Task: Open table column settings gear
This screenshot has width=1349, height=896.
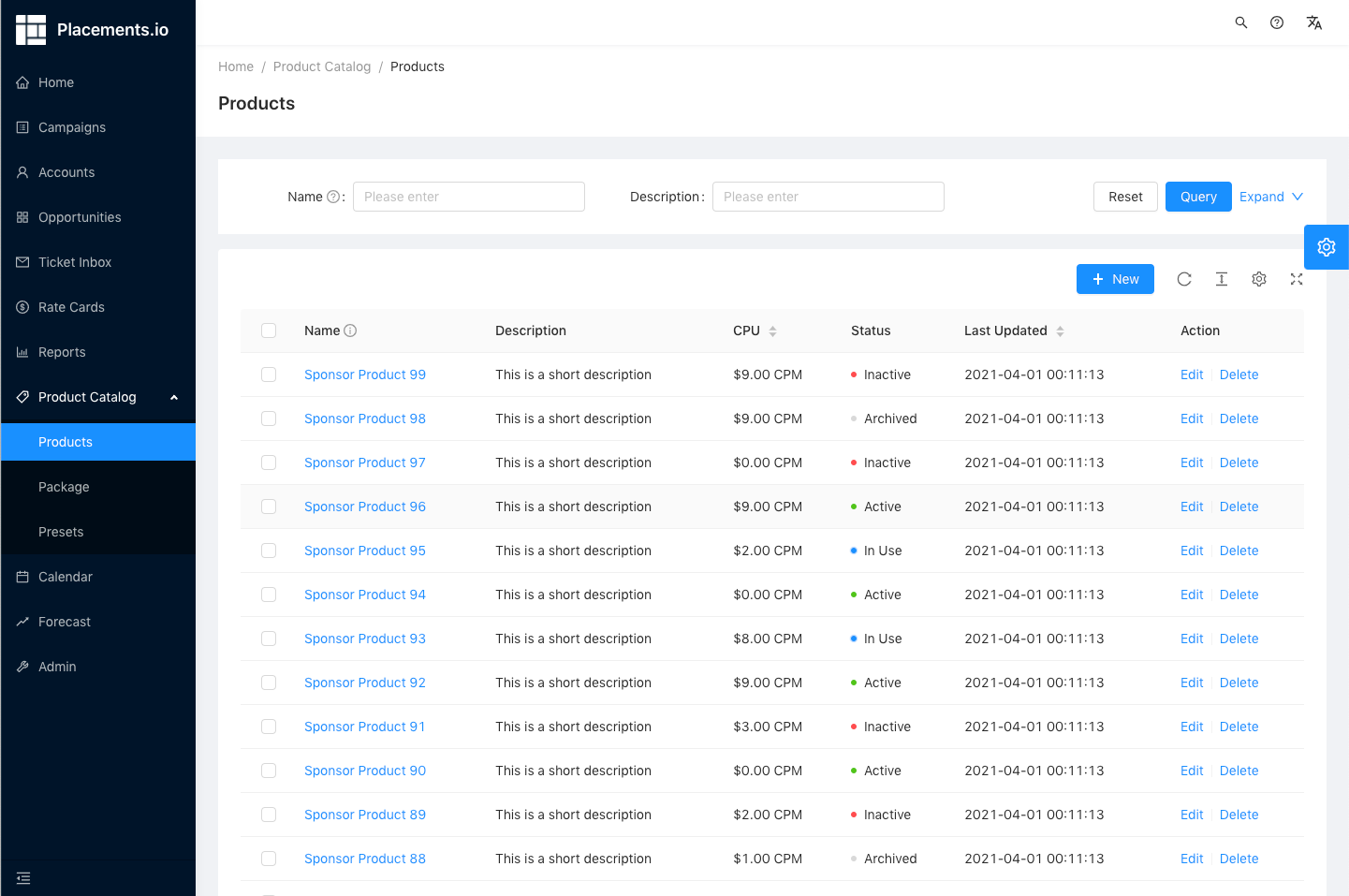Action: (x=1258, y=279)
